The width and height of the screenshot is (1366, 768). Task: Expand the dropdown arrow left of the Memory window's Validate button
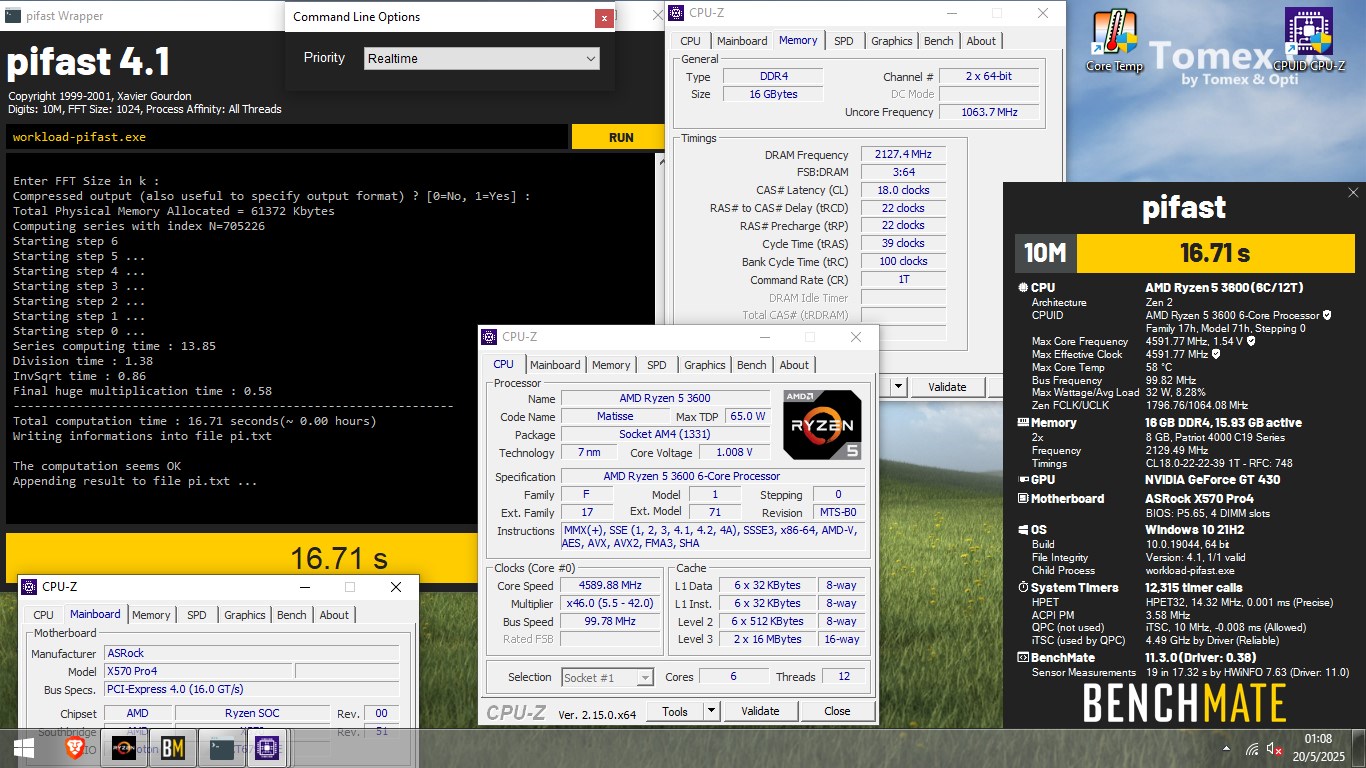[x=898, y=387]
